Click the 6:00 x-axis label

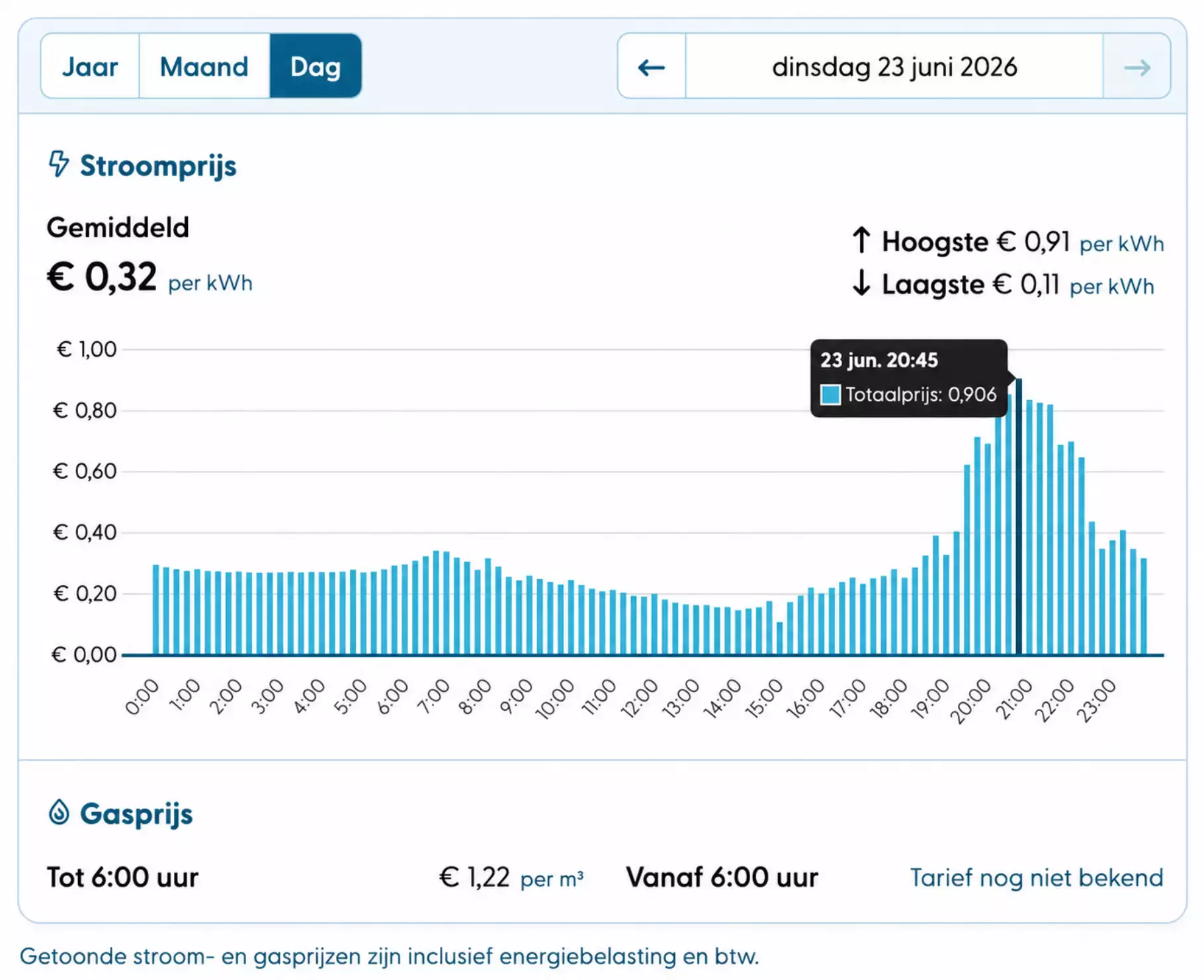392,696
